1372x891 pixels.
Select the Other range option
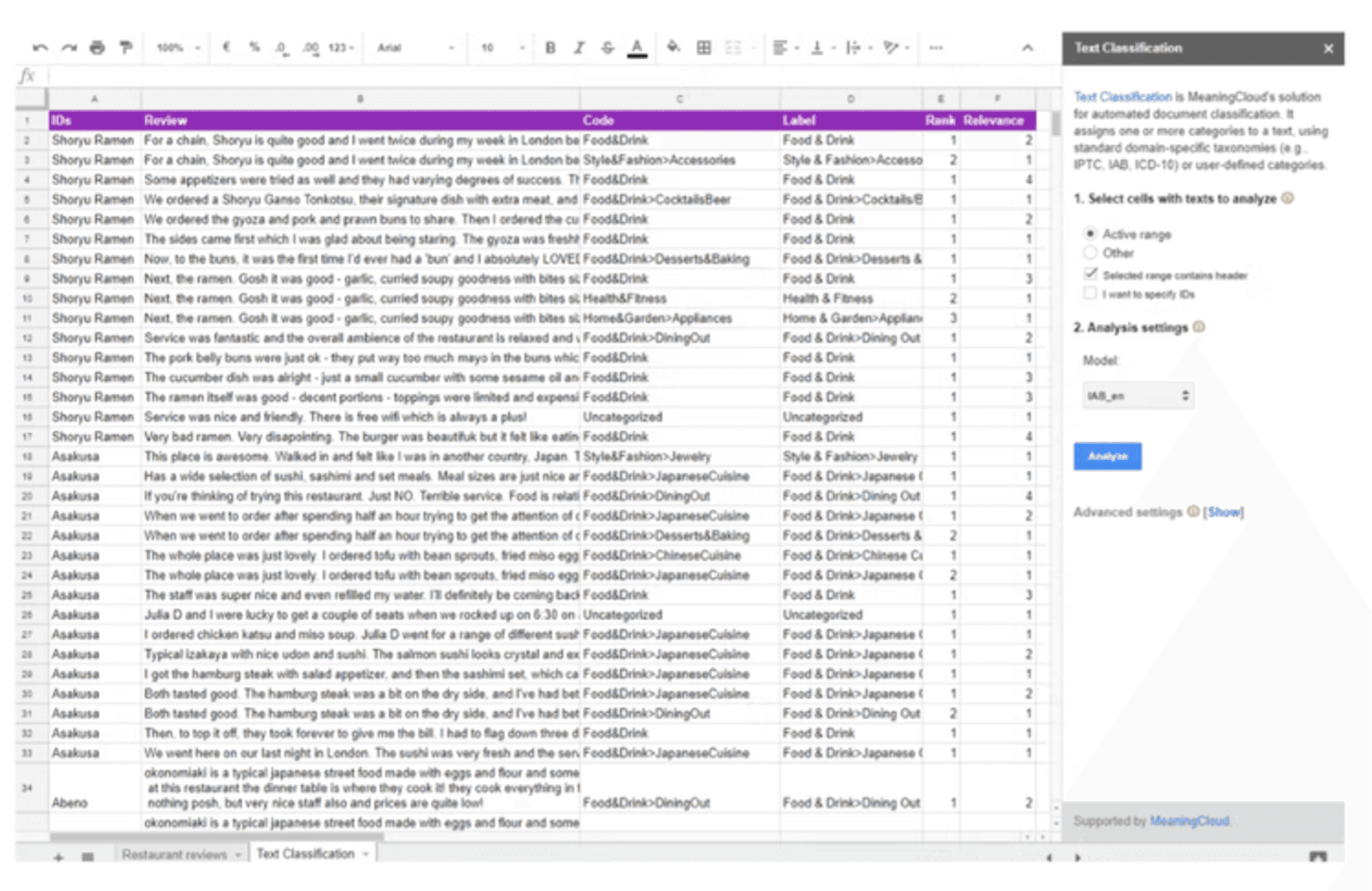1090,252
